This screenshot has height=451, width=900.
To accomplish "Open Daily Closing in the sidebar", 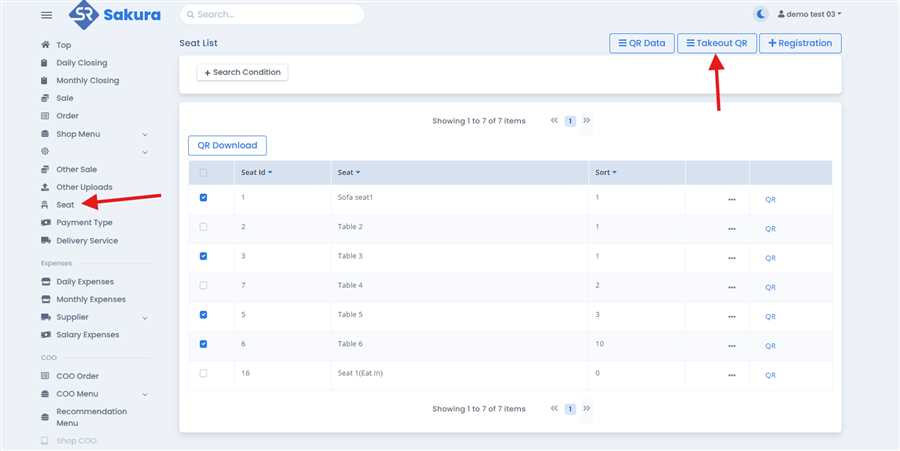I will [81, 63].
